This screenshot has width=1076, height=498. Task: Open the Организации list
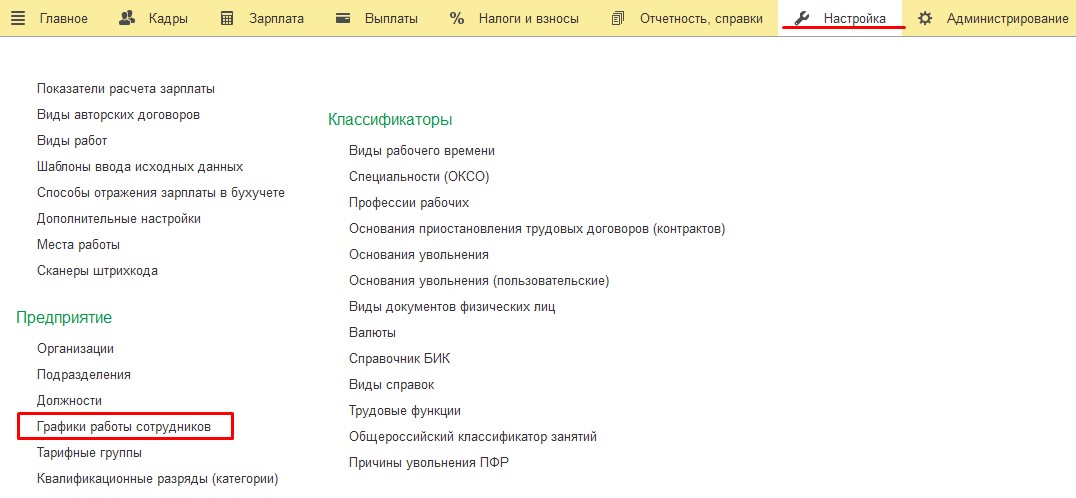tap(75, 348)
